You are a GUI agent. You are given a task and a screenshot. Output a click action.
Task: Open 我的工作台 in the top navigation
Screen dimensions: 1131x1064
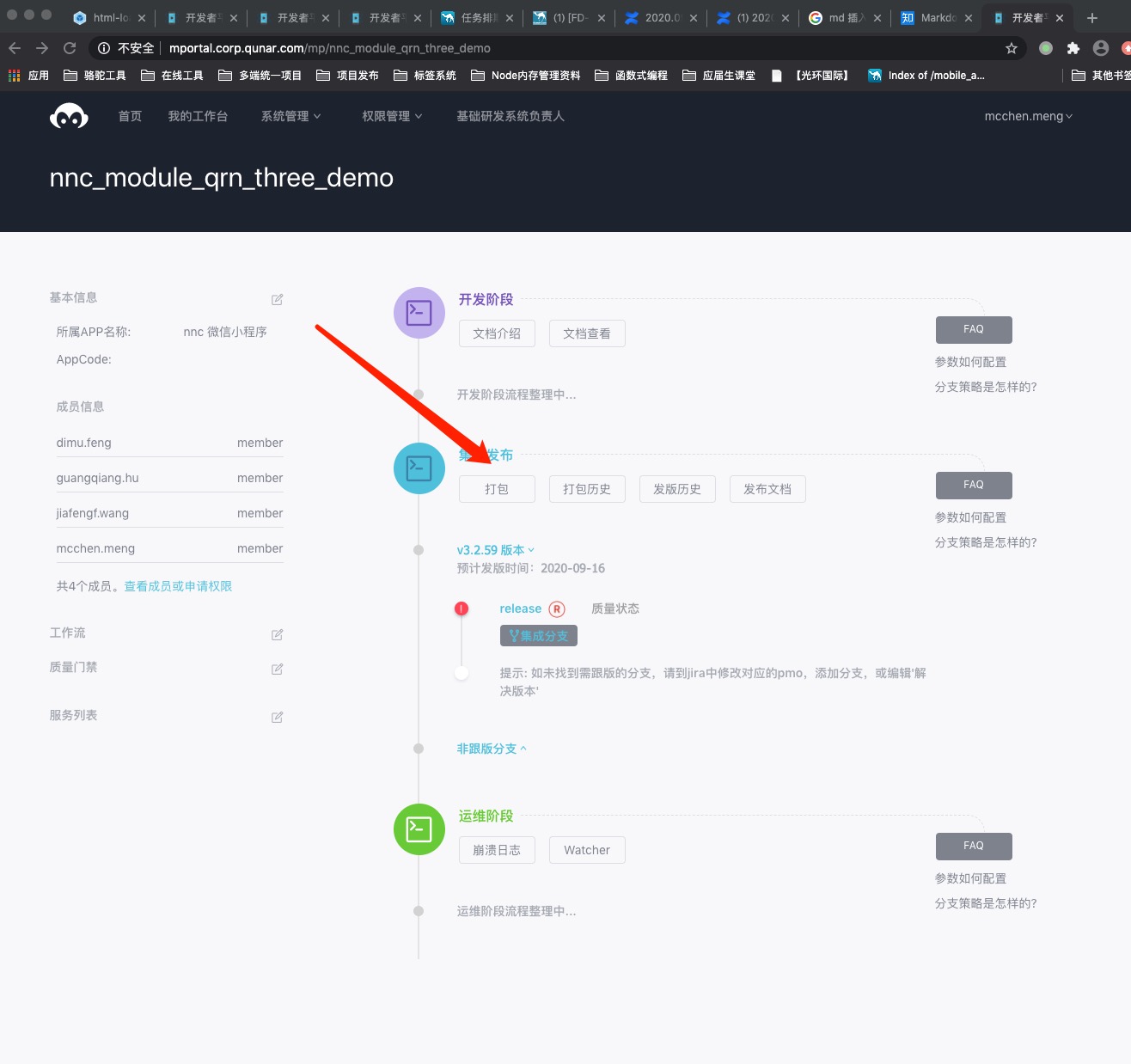pyautogui.click(x=198, y=116)
